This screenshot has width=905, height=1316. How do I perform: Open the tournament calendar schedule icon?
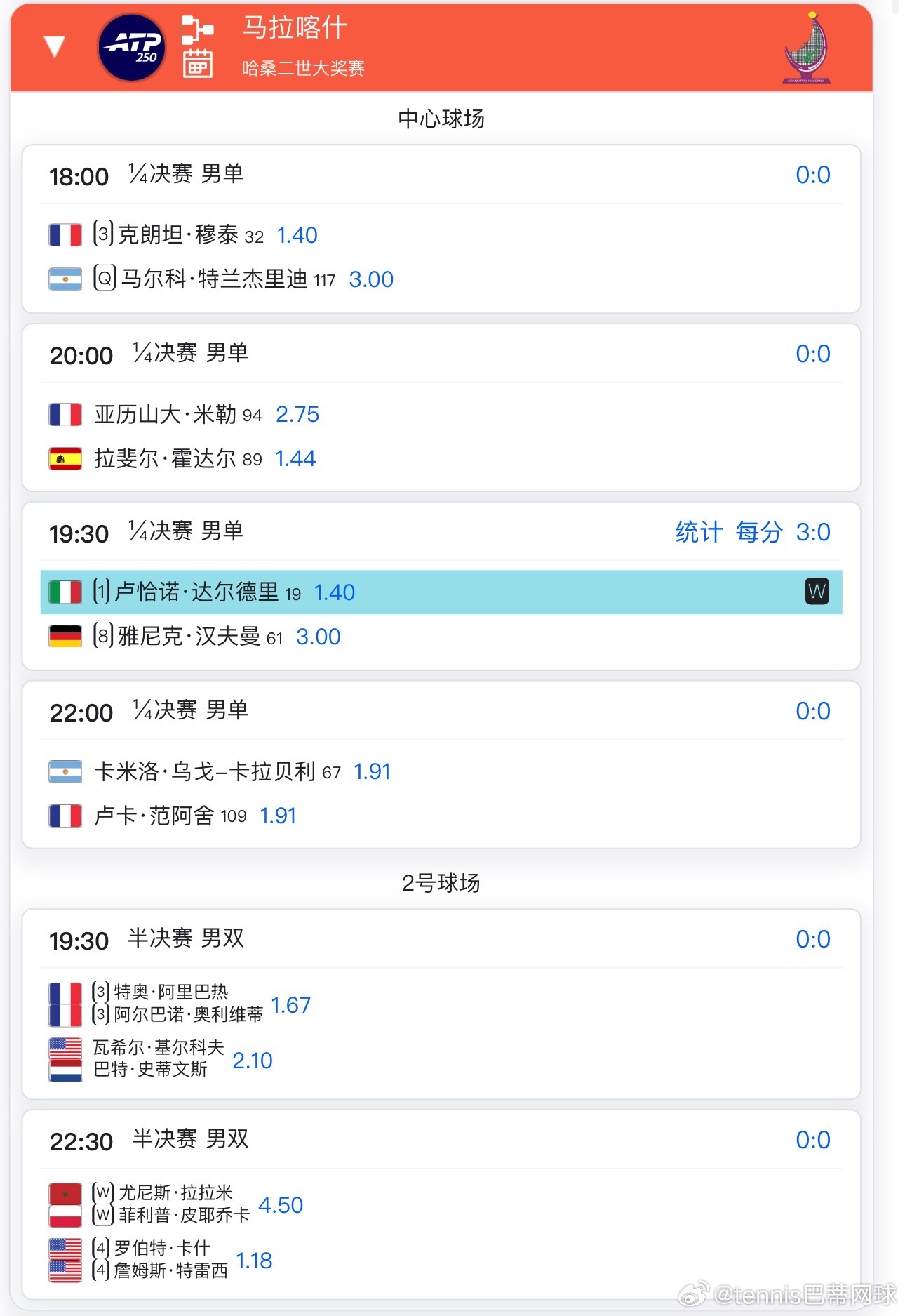click(x=197, y=64)
